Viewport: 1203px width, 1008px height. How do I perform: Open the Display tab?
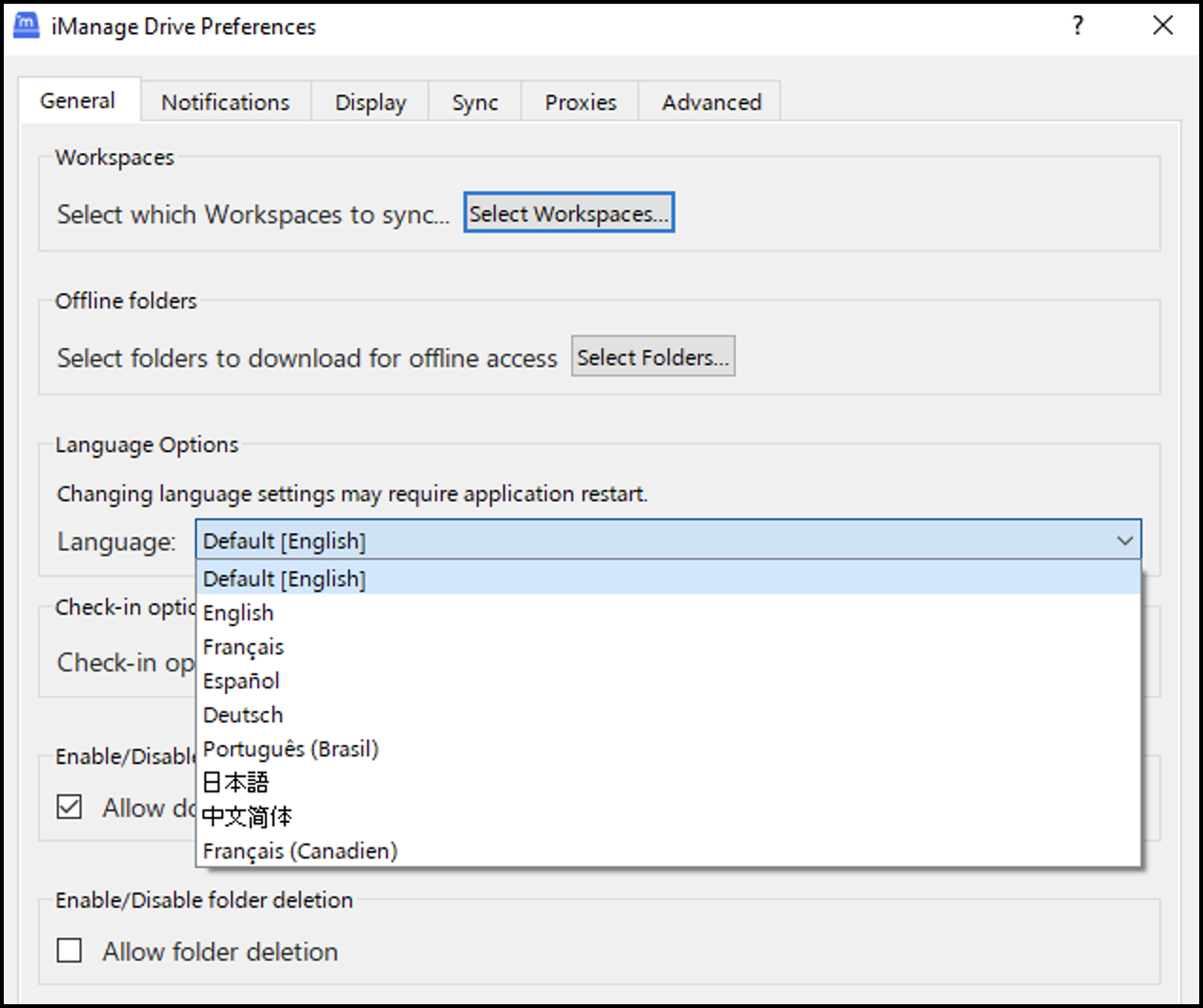[370, 102]
